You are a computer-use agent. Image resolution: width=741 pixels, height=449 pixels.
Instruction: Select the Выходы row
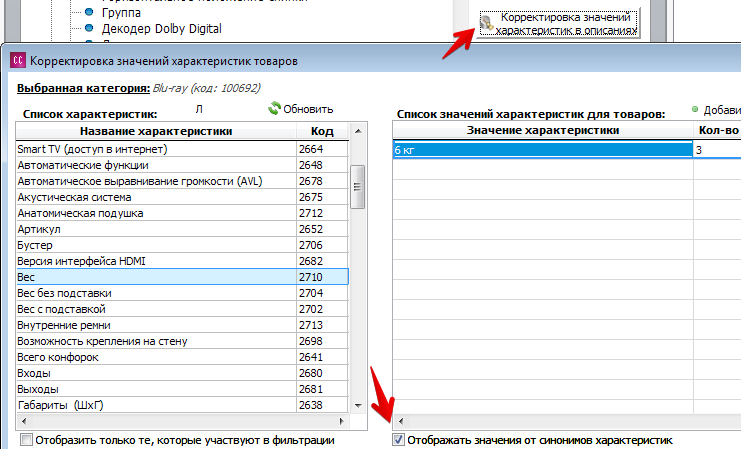click(x=182, y=389)
